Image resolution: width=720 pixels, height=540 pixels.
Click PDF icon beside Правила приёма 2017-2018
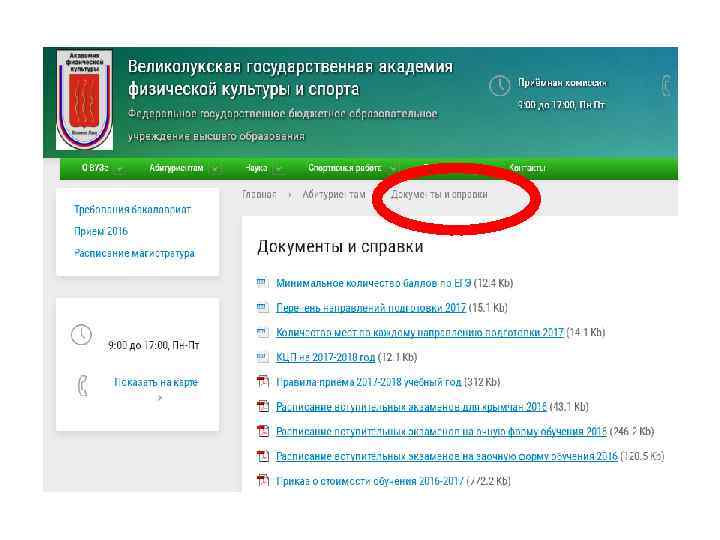[x=263, y=381]
